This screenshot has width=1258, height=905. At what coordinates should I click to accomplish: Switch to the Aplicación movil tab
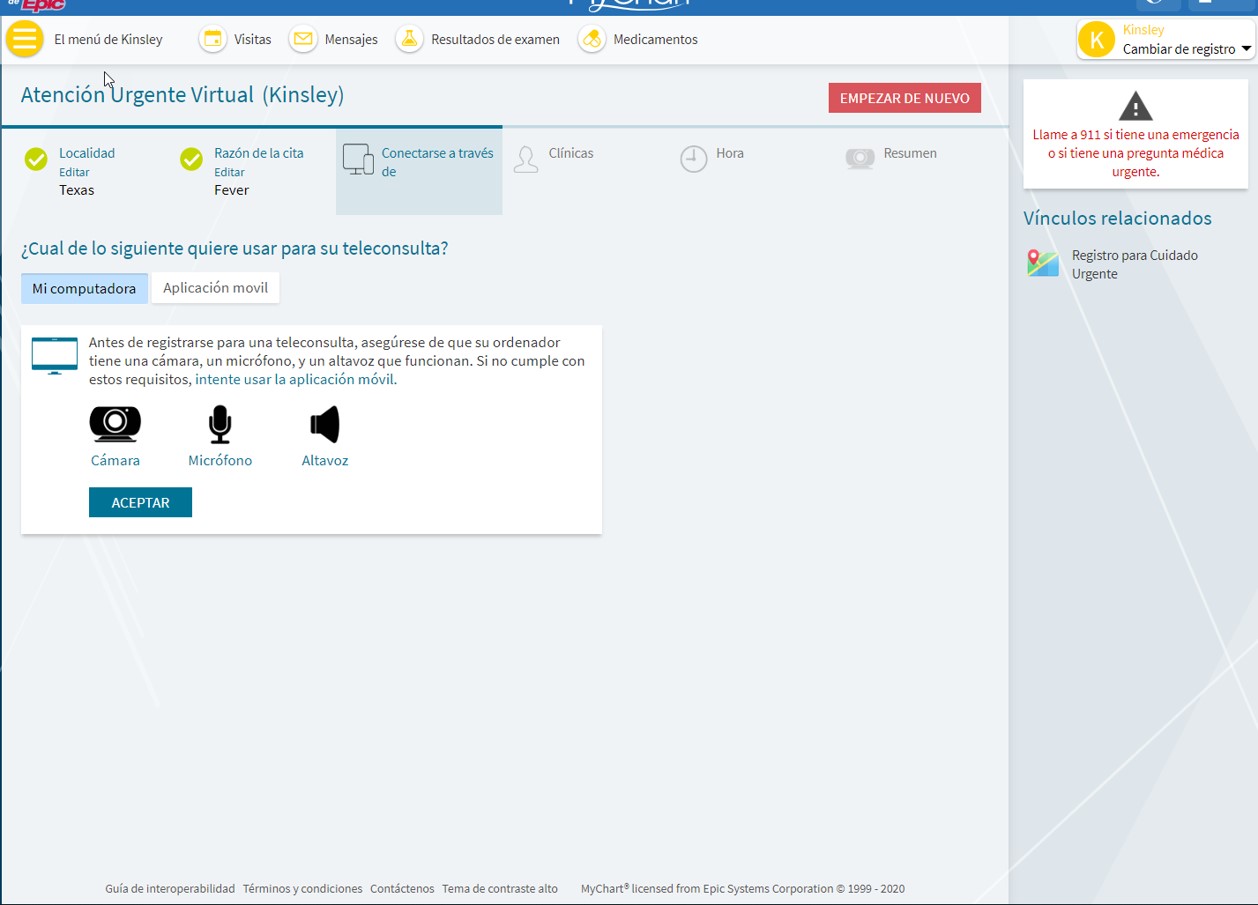point(215,288)
